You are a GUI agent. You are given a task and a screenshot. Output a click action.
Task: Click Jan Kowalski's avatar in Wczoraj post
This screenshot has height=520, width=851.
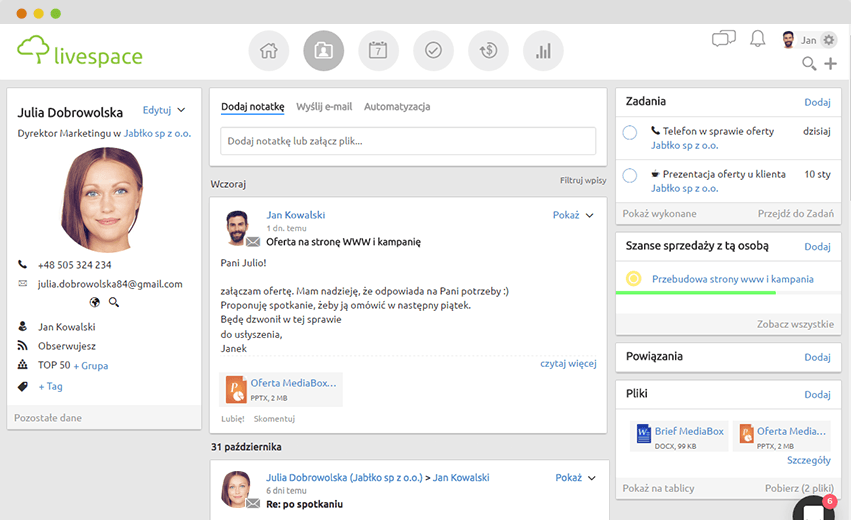pyautogui.click(x=237, y=227)
